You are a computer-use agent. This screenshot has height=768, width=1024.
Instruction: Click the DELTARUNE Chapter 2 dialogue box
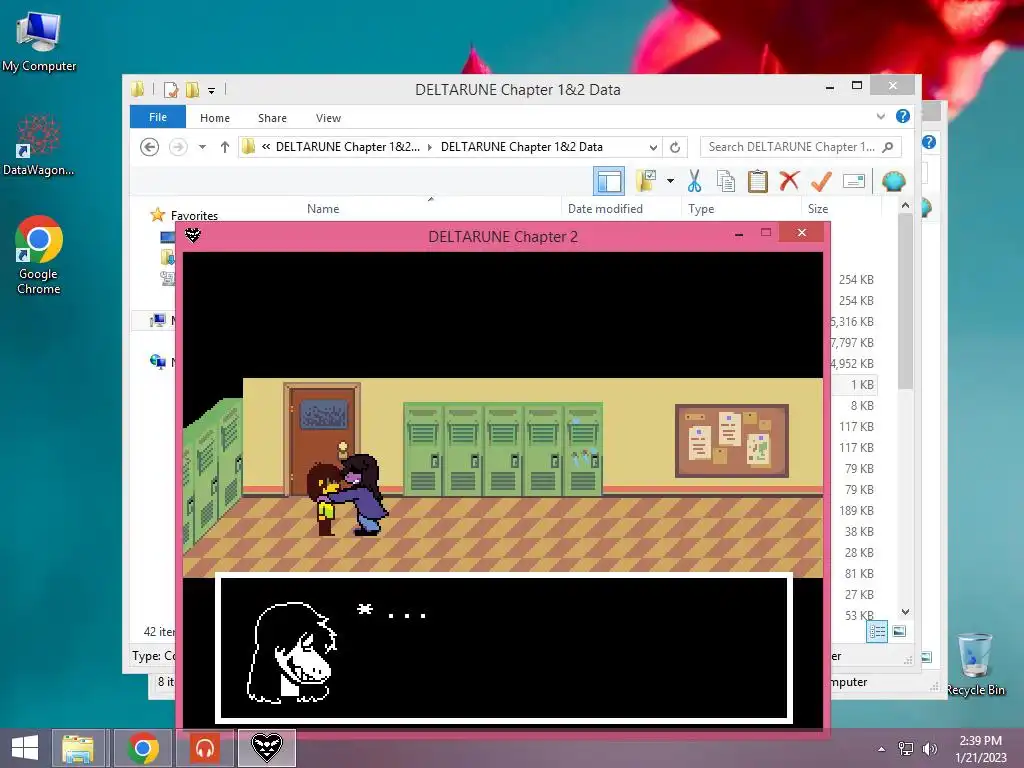coord(504,648)
